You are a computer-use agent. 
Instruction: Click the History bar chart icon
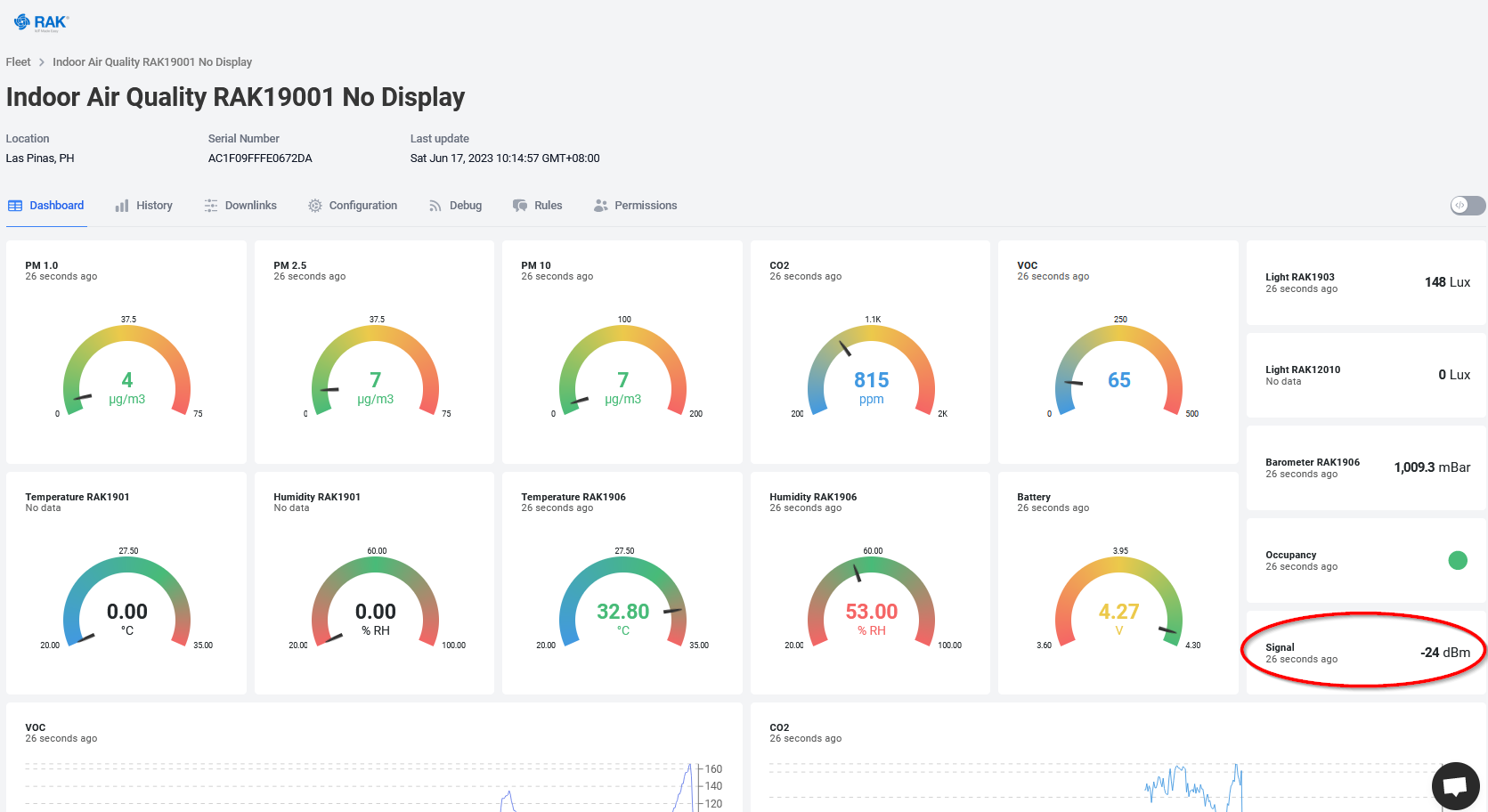tap(122, 206)
